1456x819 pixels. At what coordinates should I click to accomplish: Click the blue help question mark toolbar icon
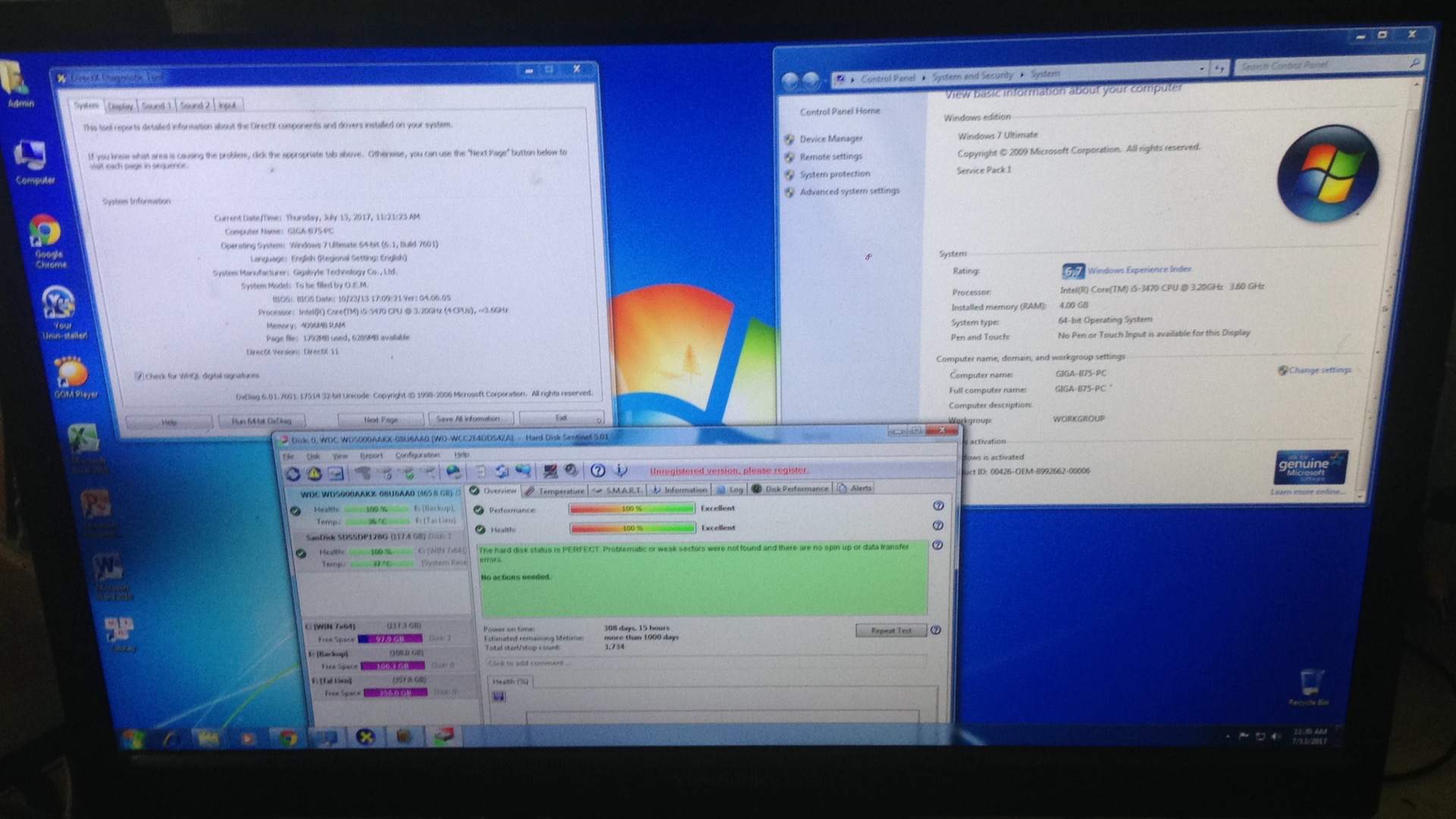[598, 470]
